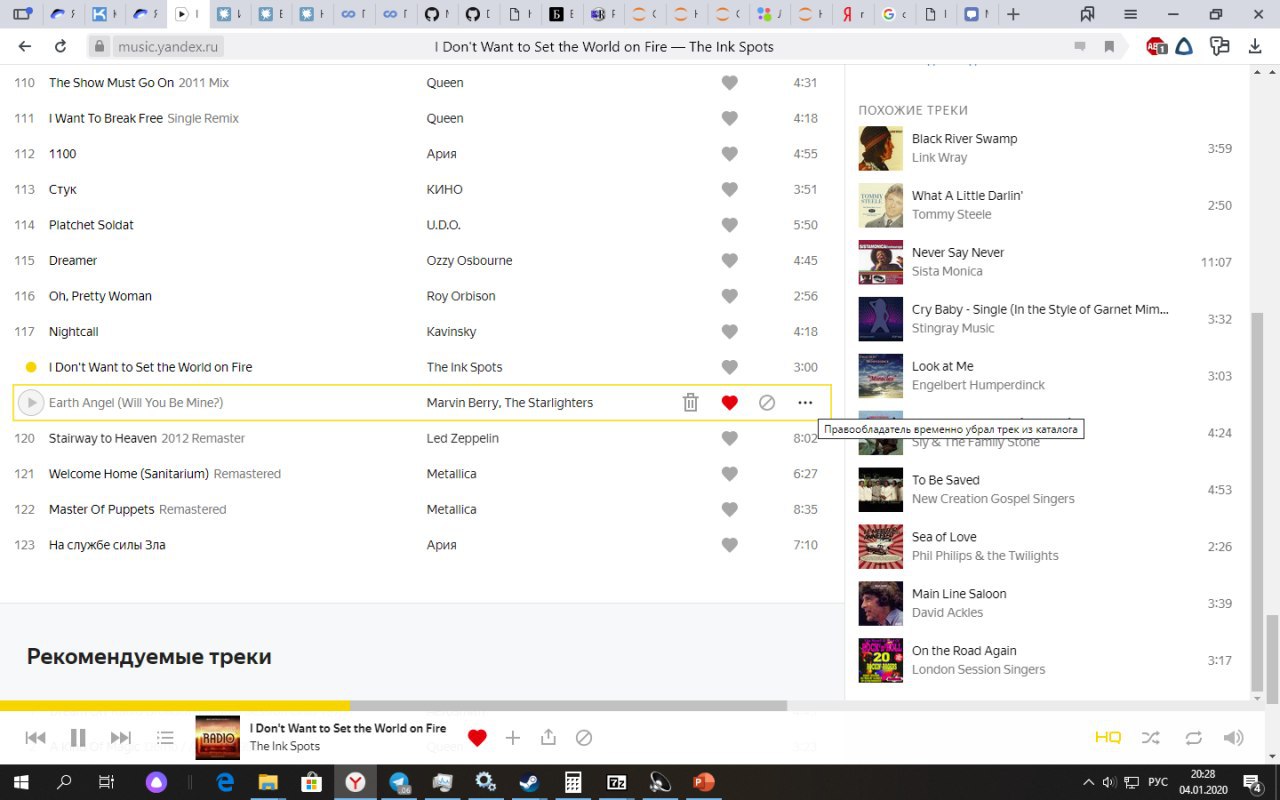1280x800 pixels.
Task: Open Queen artist link for The Show Must Go On
Action: (x=445, y=83)
